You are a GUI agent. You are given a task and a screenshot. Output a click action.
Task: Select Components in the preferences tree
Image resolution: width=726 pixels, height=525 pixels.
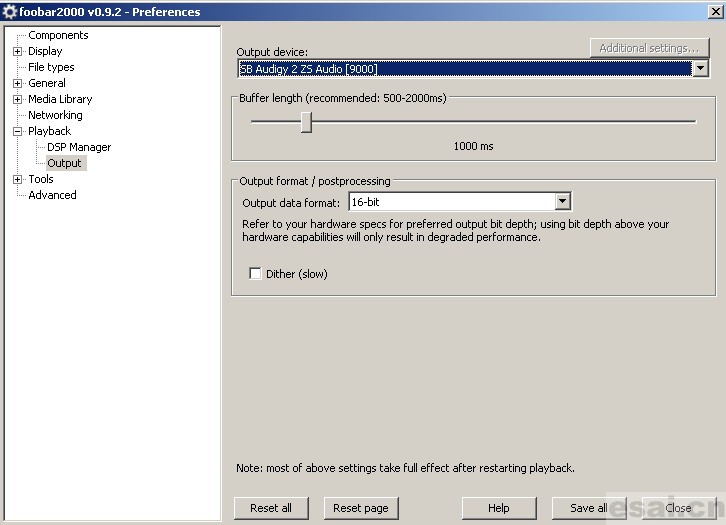(x=58, y=35)
